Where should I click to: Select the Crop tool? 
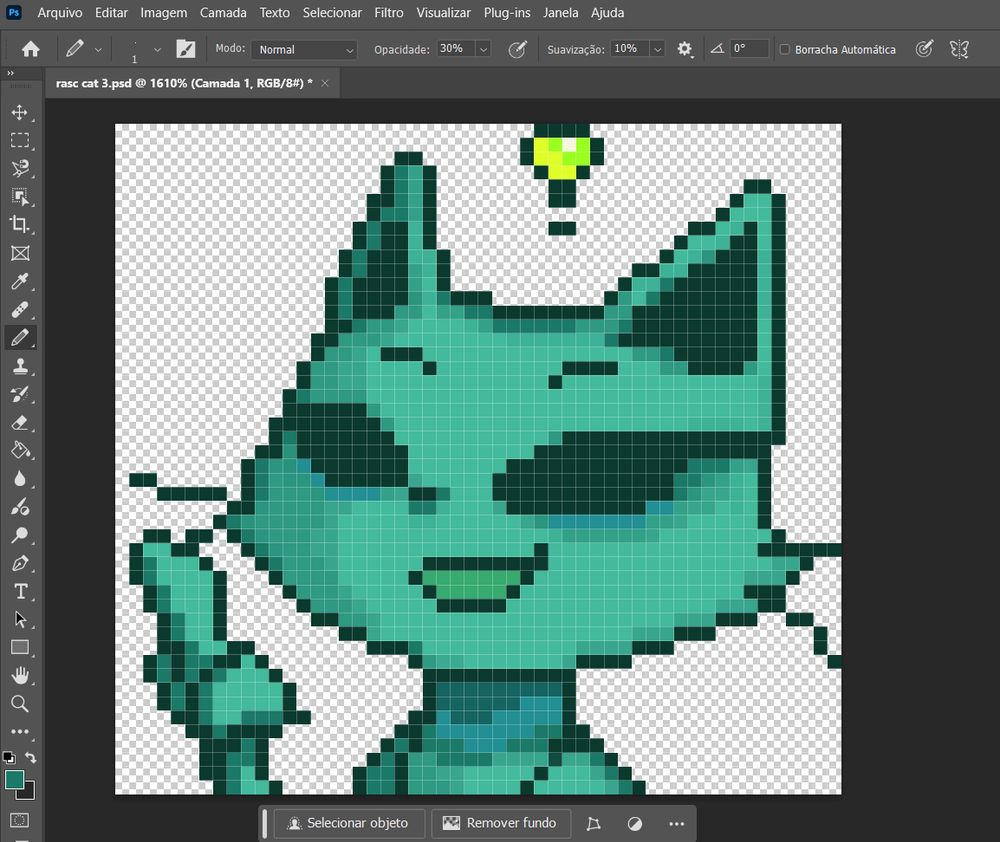tap(20, 225)
